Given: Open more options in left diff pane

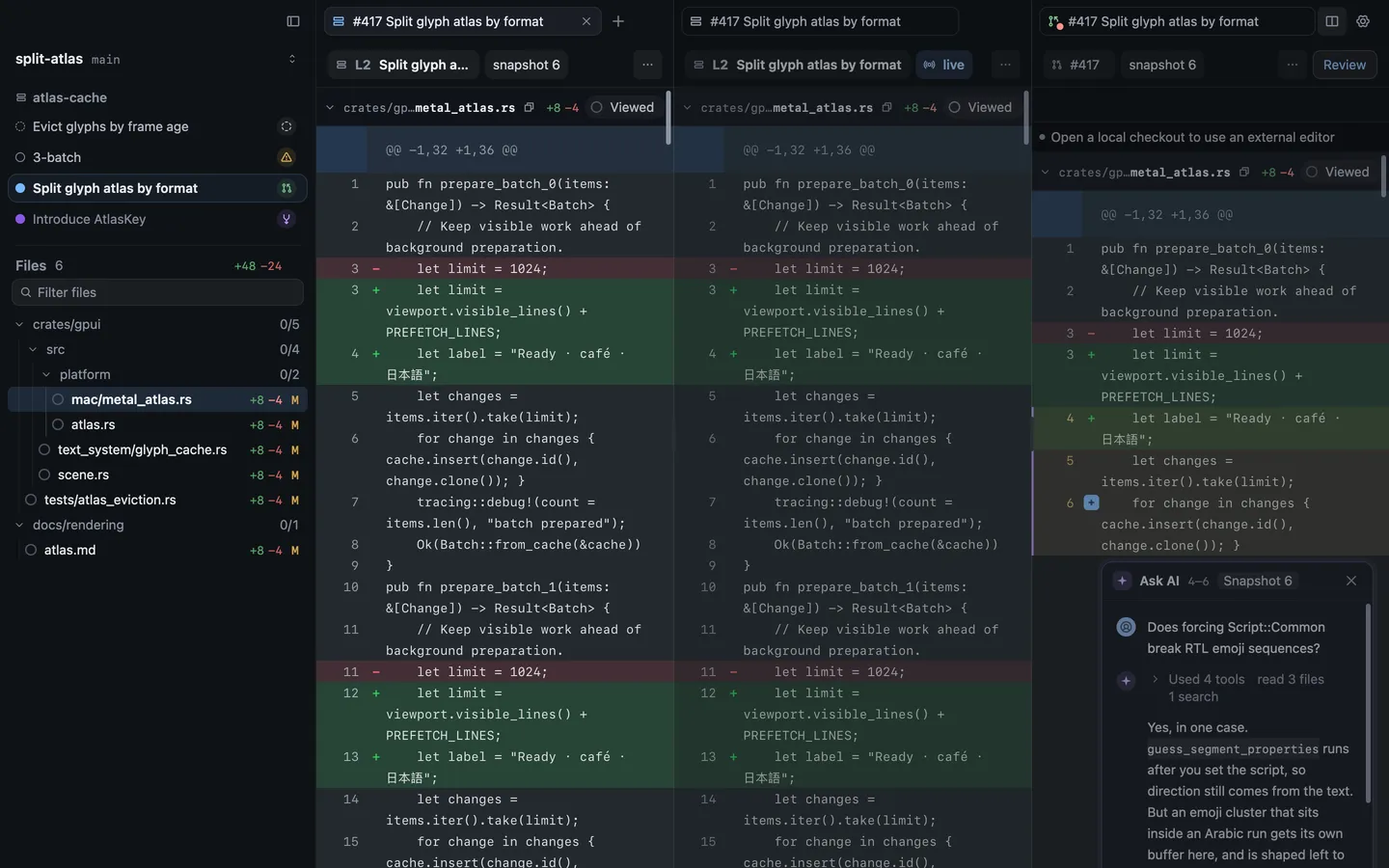Looking at the screenshot, I should [647, 65].
